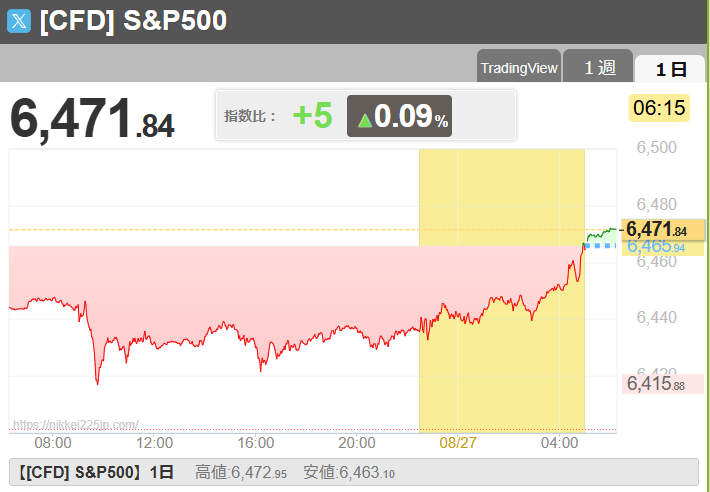Open the TradingView tab
This screenshot has width=710, height=492.
click(x=519, y=66)
